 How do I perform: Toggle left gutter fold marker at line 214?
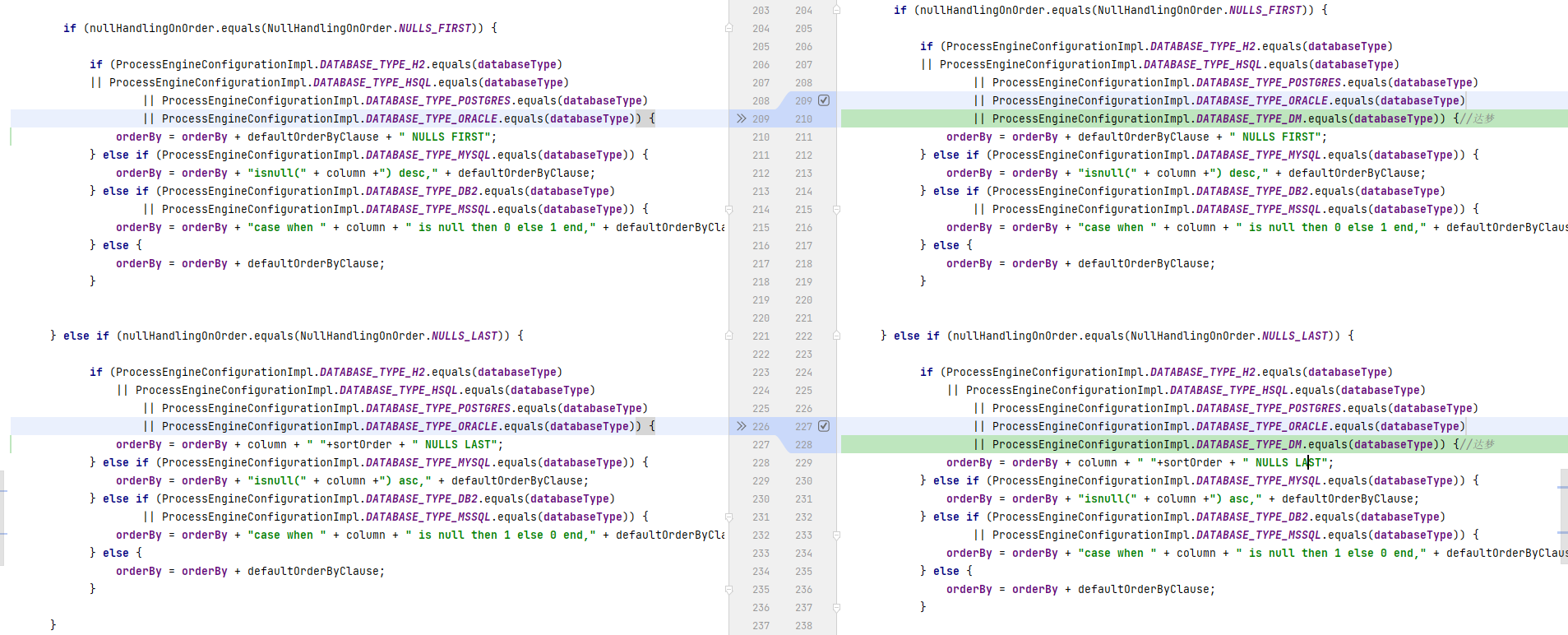pyautogui.click(x=728, y=209)
